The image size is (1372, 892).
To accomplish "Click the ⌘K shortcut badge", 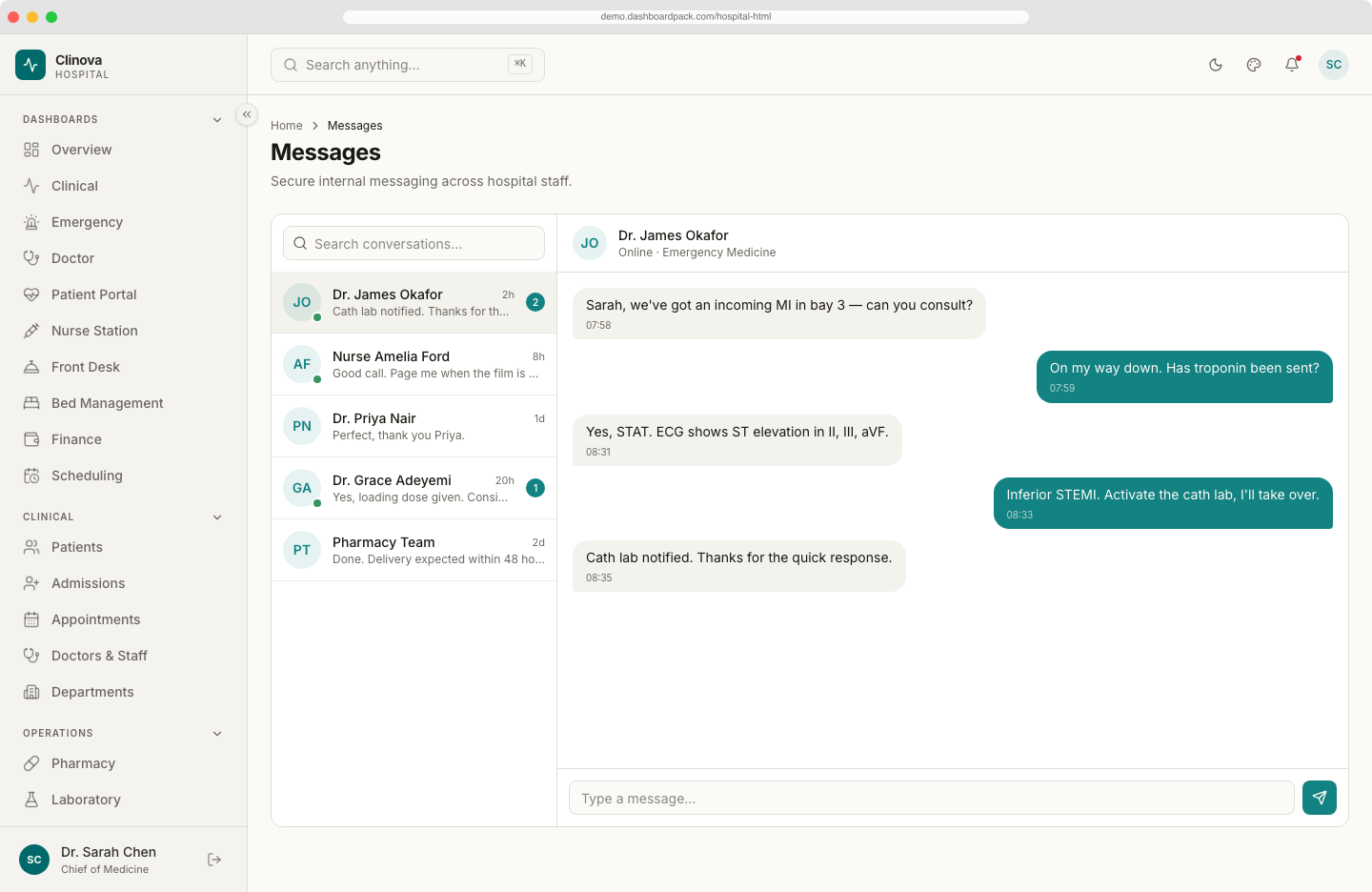I will pyautogui.click(x=520, y=64).
